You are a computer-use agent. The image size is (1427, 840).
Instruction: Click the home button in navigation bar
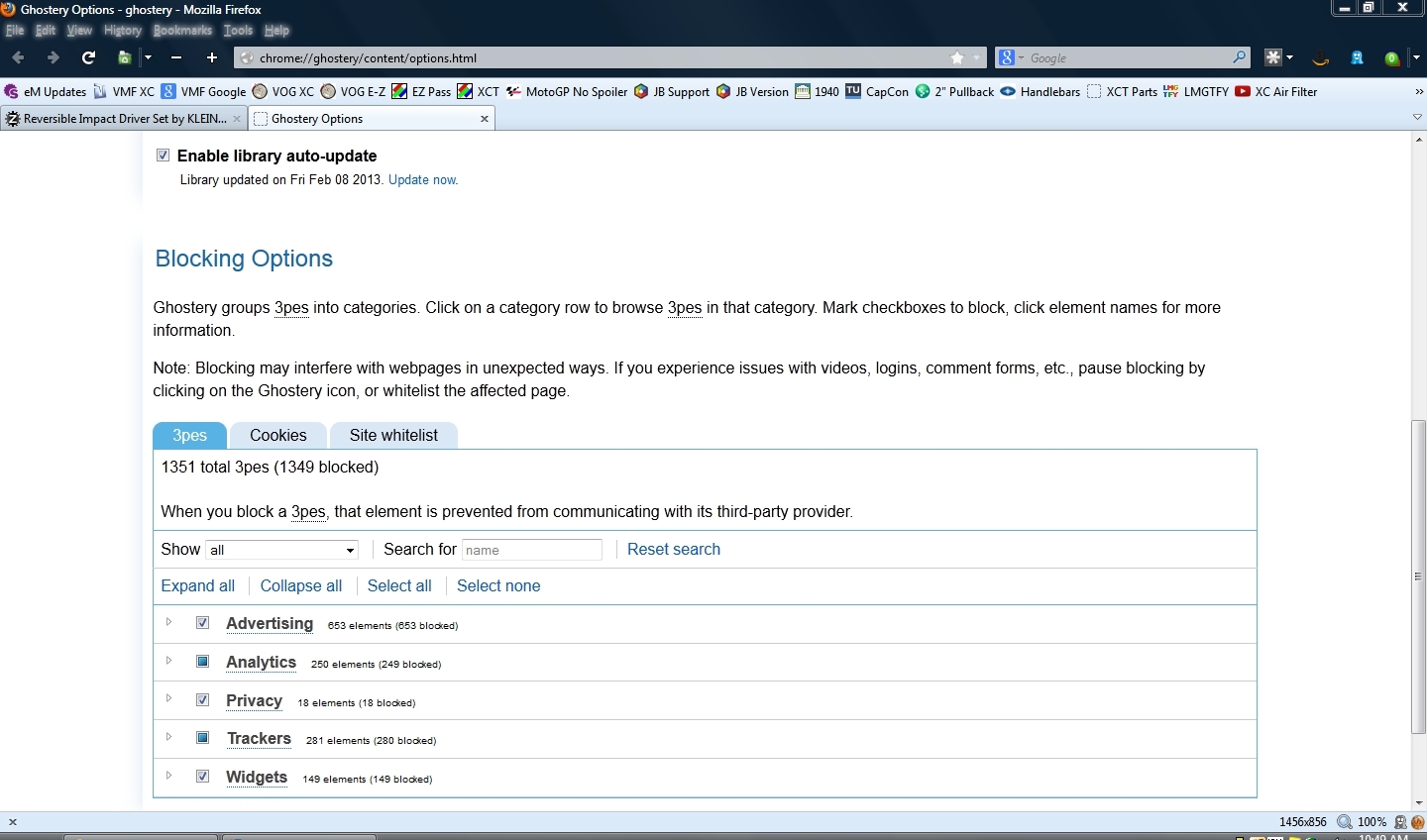(x=125, y=58)
